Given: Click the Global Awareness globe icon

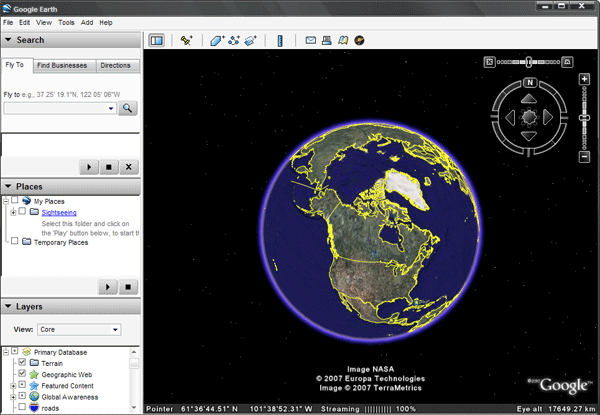Looking at the screenshot, I should [34, 397].
